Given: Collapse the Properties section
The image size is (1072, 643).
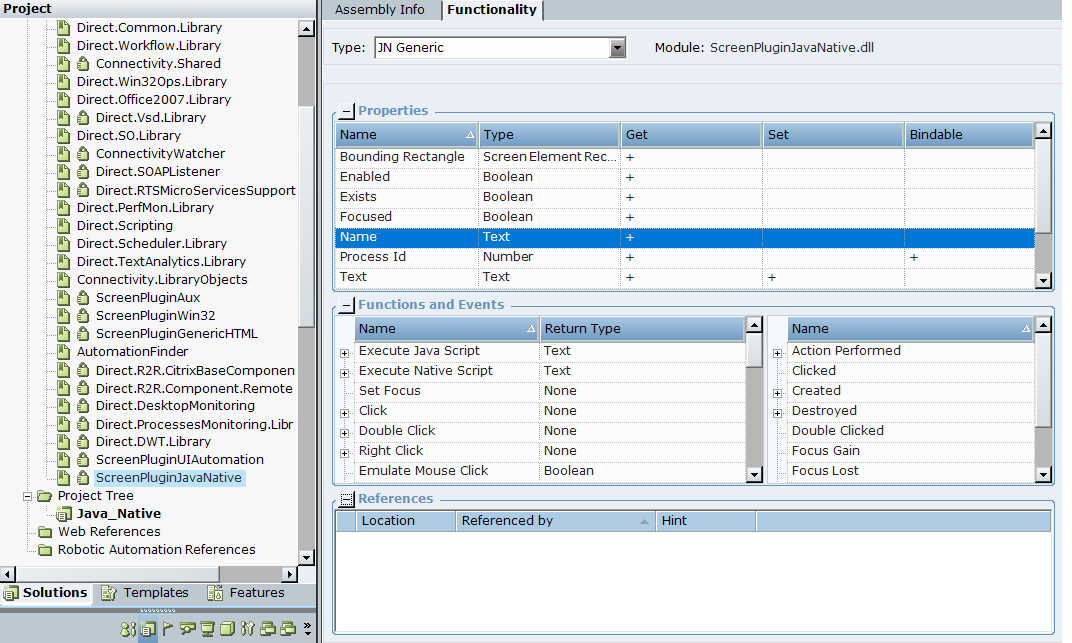Looking at the screenshot, I should (x=347, y=111).
